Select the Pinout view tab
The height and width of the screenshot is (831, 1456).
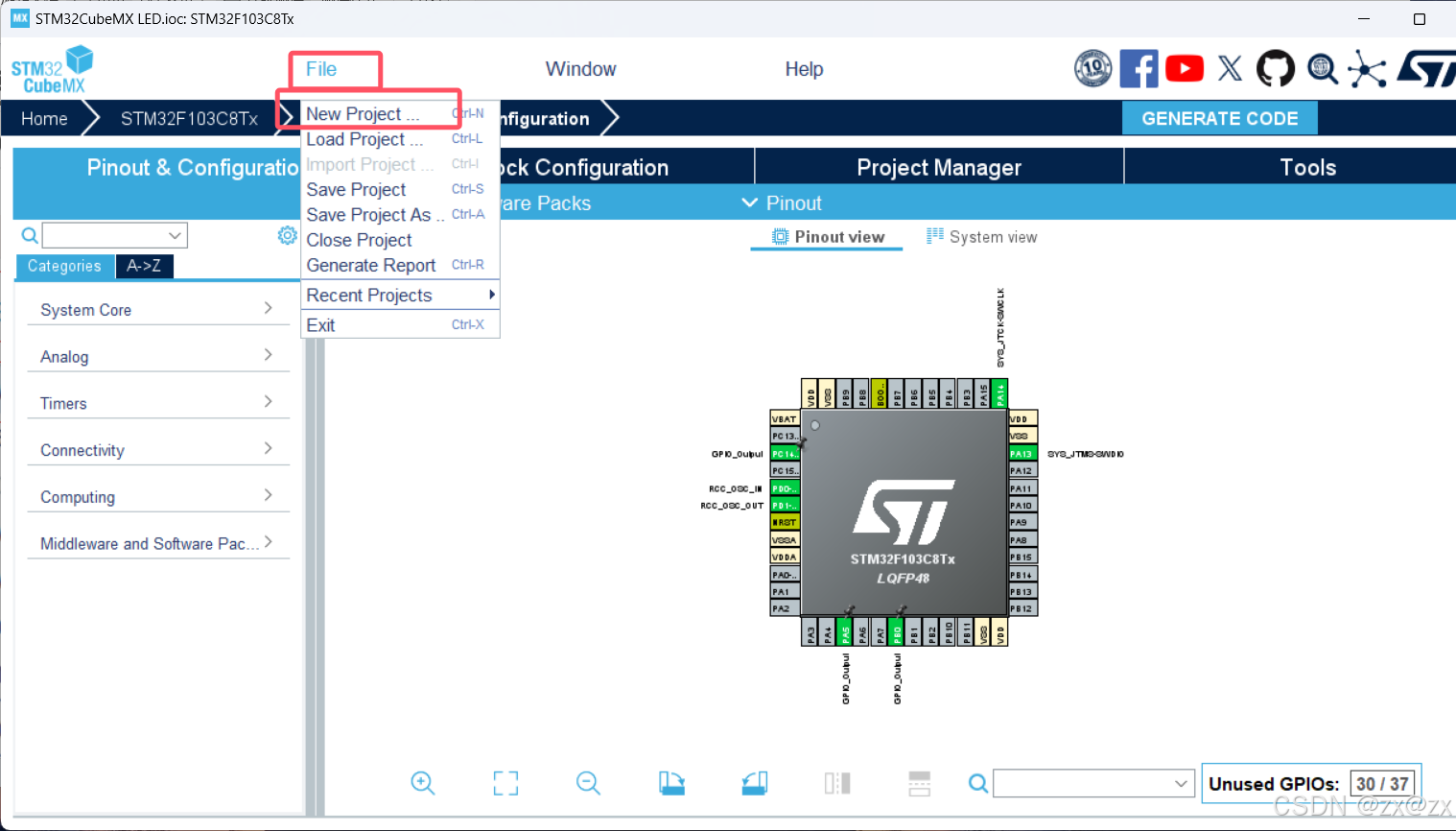tap(828, 237)
